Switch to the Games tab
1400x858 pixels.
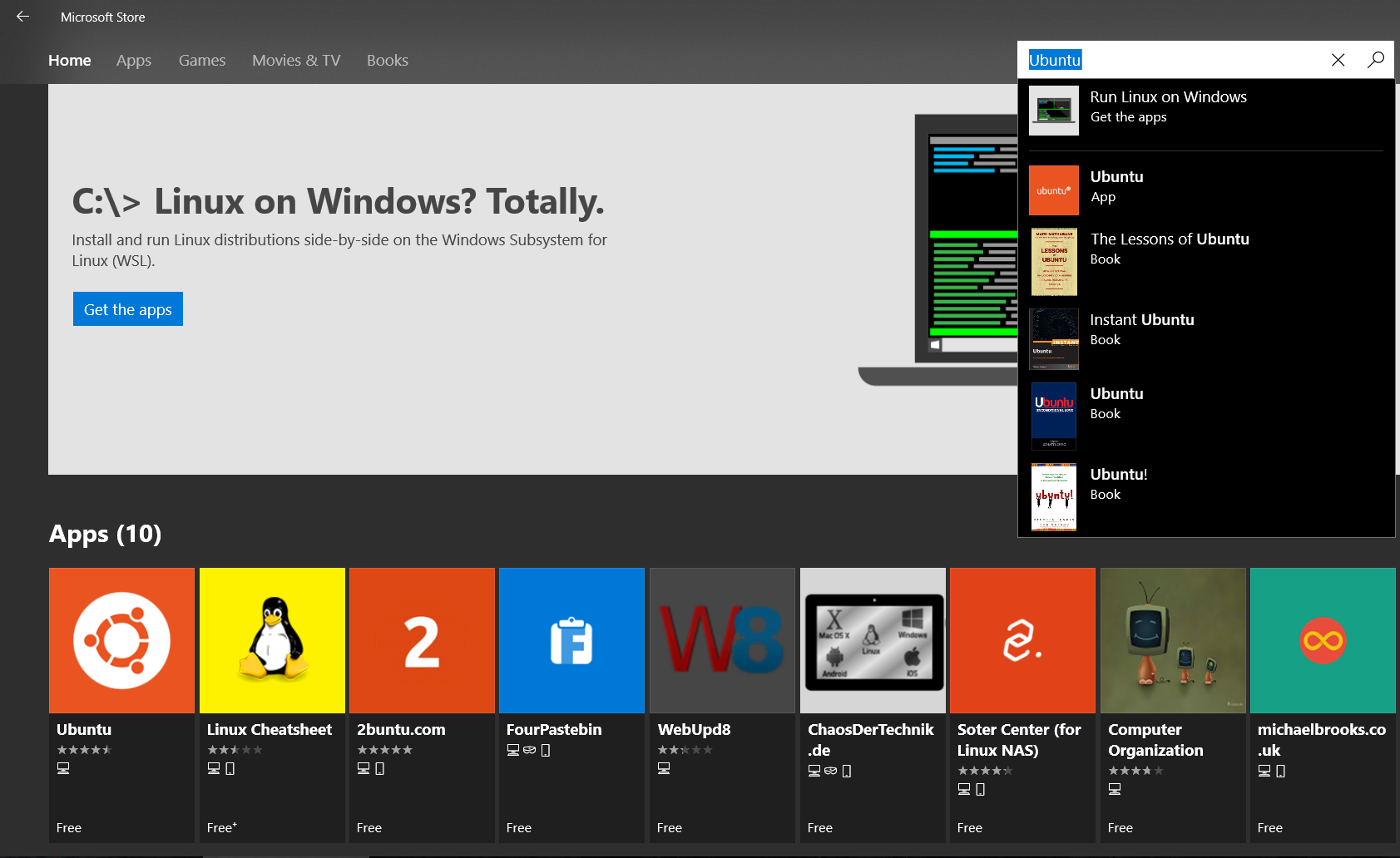[x=202, y=61]
